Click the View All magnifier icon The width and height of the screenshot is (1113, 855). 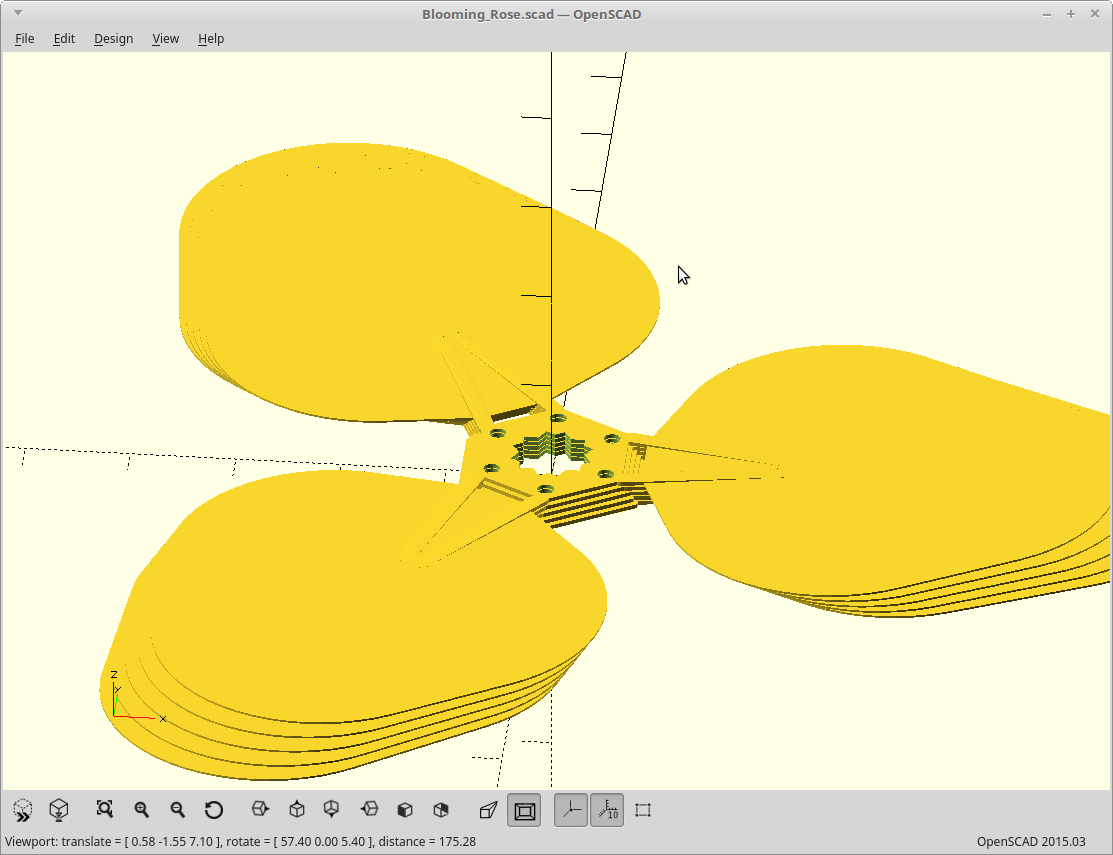[104, 810]
